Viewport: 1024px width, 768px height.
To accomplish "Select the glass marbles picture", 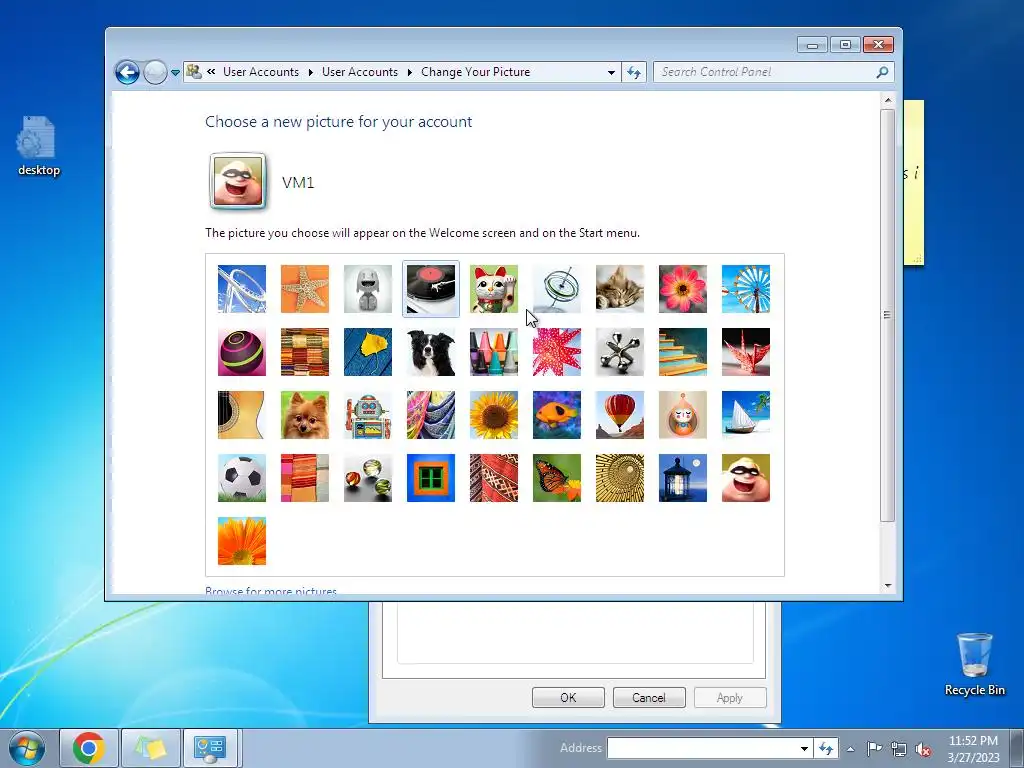I will point(368,478).
